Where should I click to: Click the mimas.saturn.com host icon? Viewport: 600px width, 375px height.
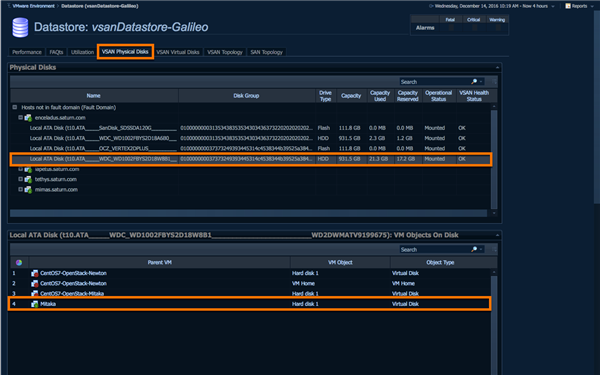click(x=28, y=189)
